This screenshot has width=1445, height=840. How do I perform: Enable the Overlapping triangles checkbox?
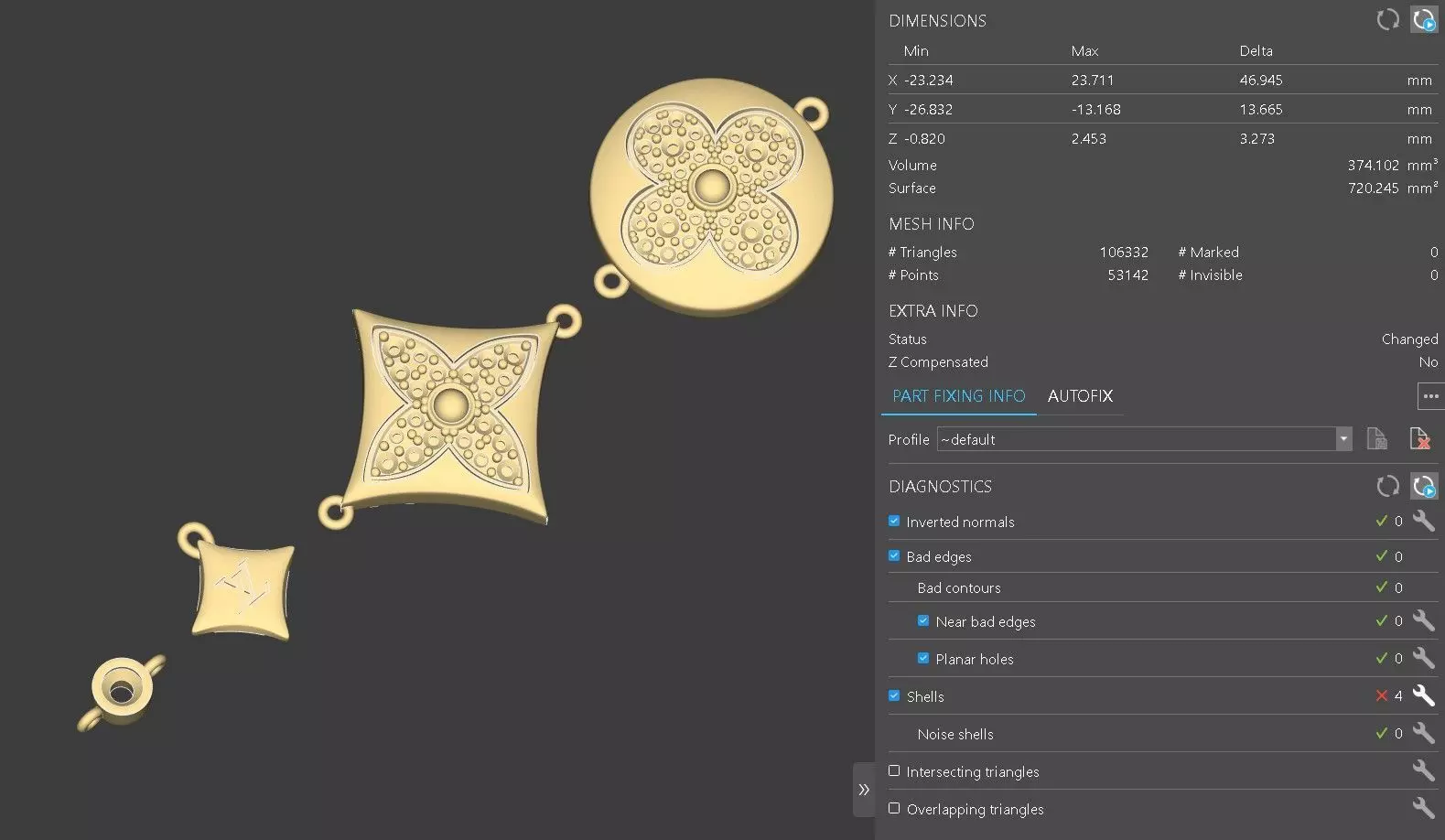pos(894,808)
